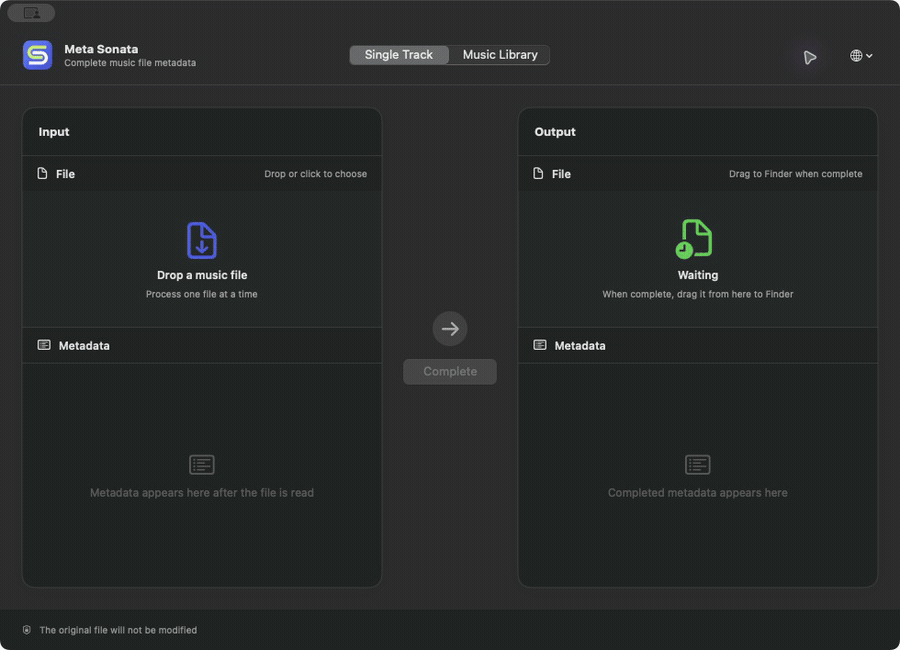900x650 pixels.
Task: Click 'Drop or click to choose' text
Action: [x=316, y=174]
